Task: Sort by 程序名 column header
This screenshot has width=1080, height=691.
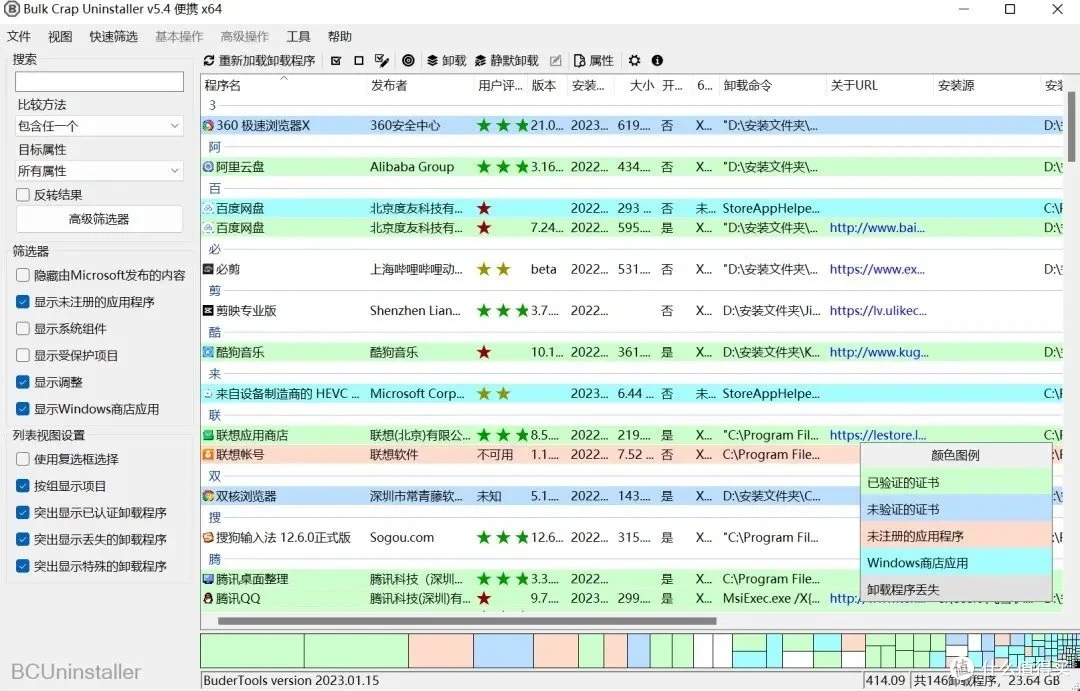Action: (x=283, y=85)
